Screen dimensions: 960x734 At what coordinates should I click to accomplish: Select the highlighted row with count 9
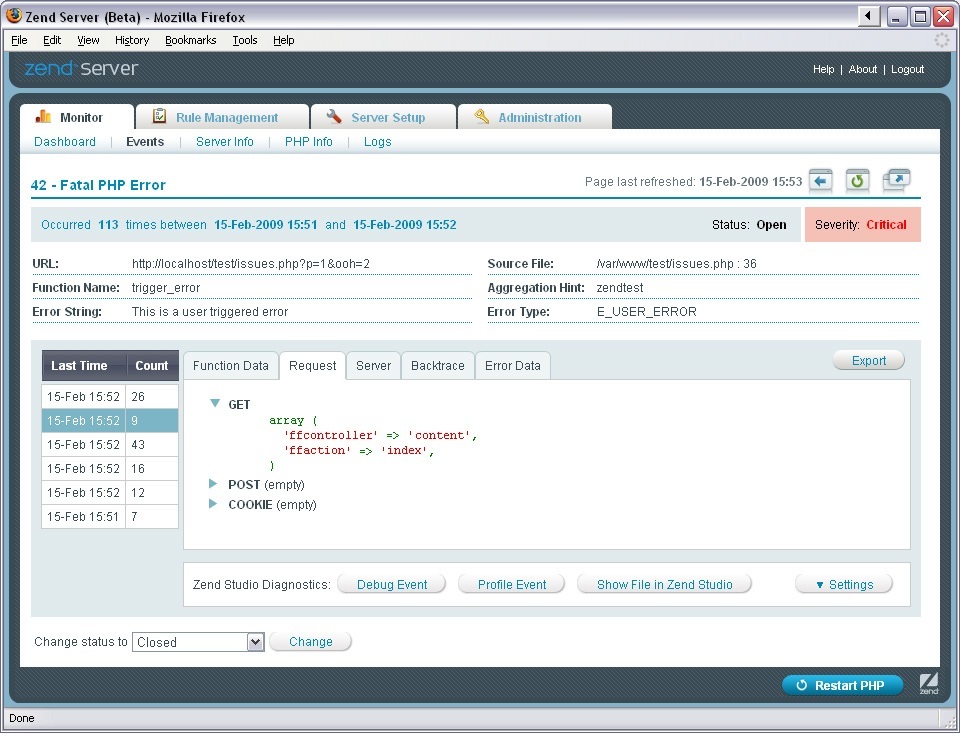click(x=110, y=421)
